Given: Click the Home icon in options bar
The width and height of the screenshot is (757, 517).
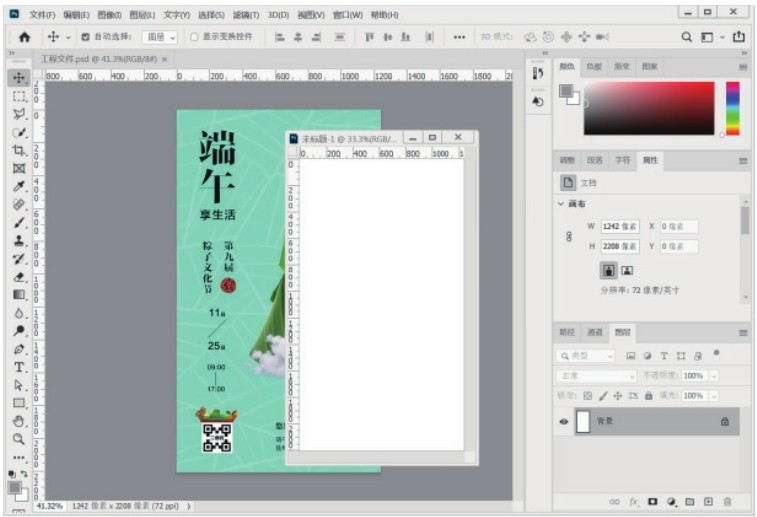Looking at the screenshot, I should [x=24, y=37].
